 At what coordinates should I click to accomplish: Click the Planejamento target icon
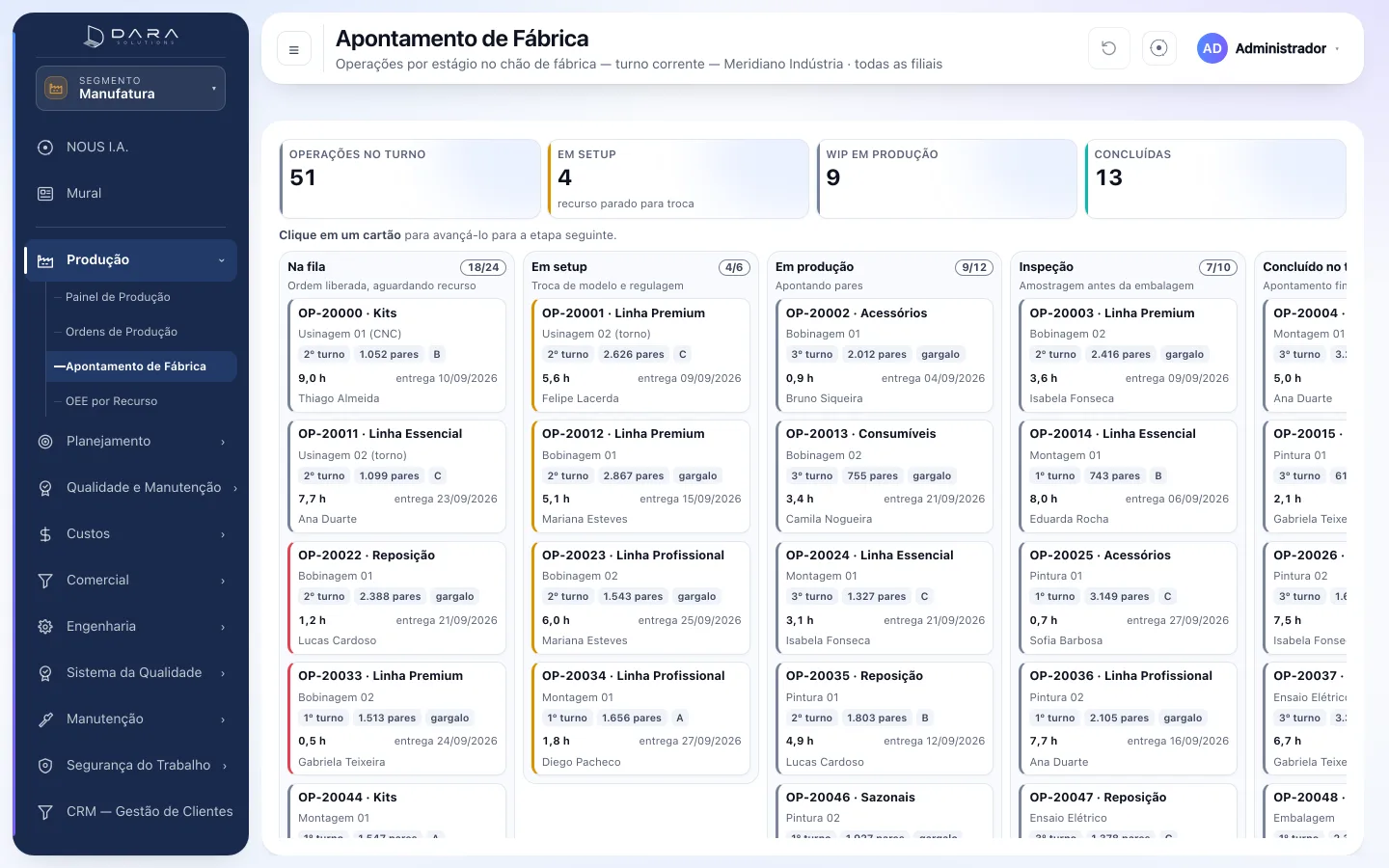tap(45, 442)
